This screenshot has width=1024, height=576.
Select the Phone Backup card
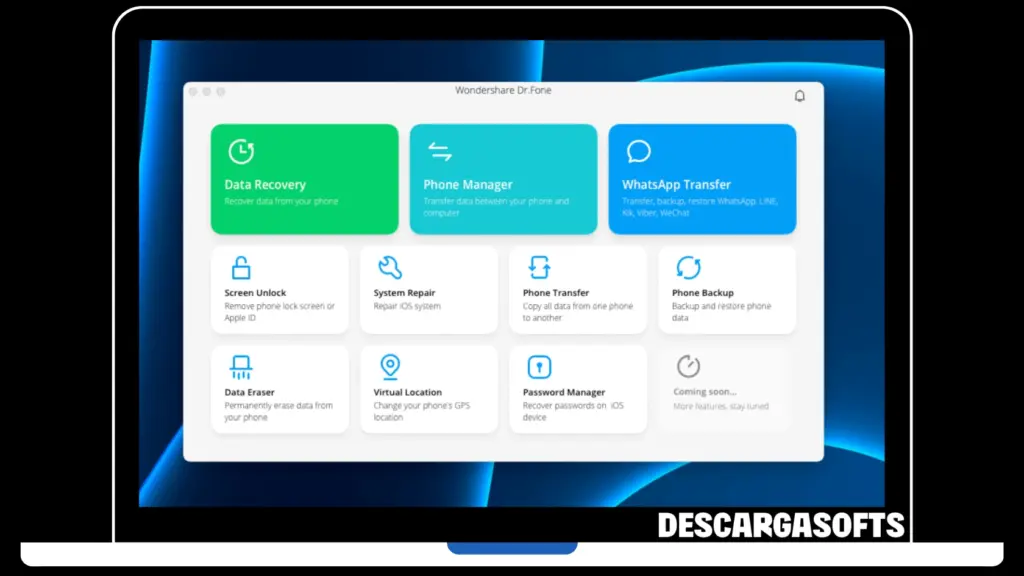pyautogui.click(x=727, y=290)
